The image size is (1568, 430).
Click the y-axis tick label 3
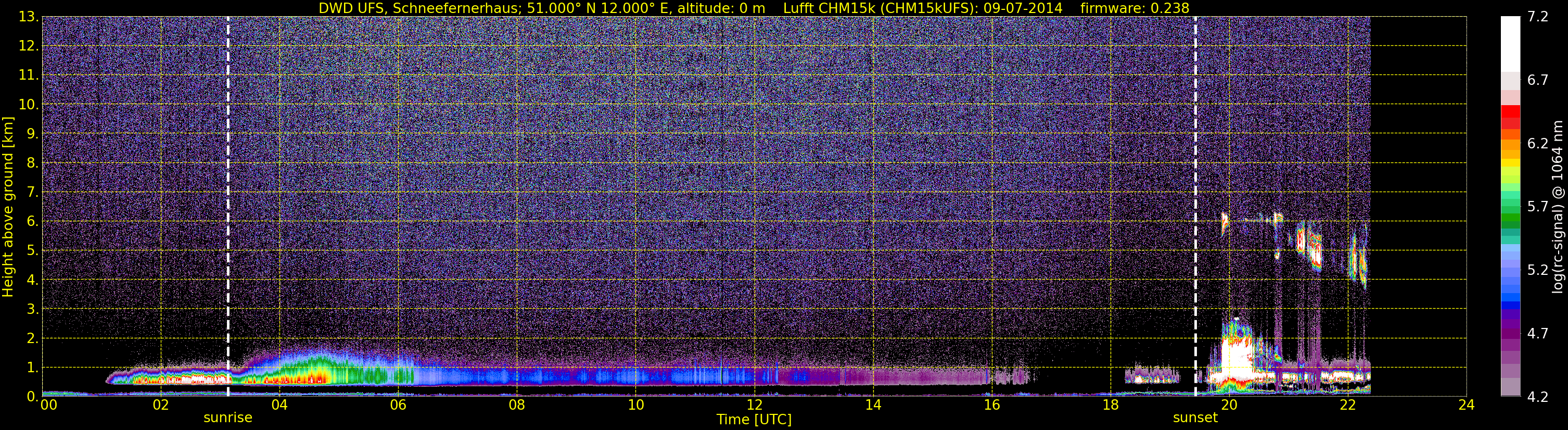point(32,309)
